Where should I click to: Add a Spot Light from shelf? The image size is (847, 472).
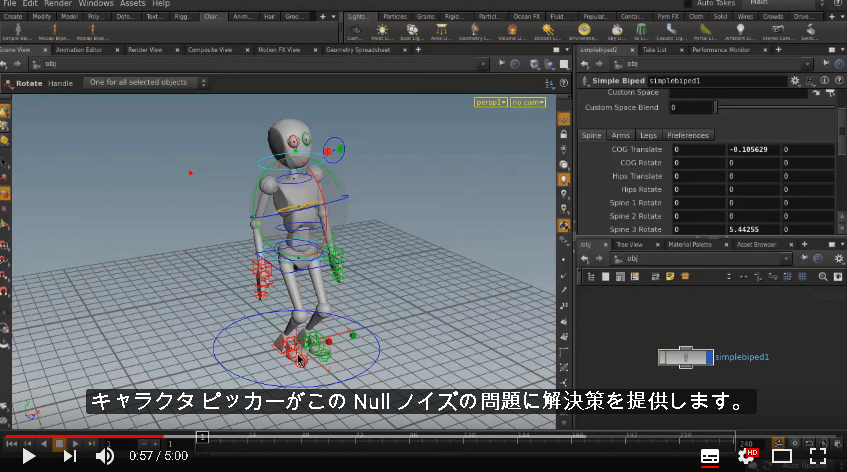[412, 32]
